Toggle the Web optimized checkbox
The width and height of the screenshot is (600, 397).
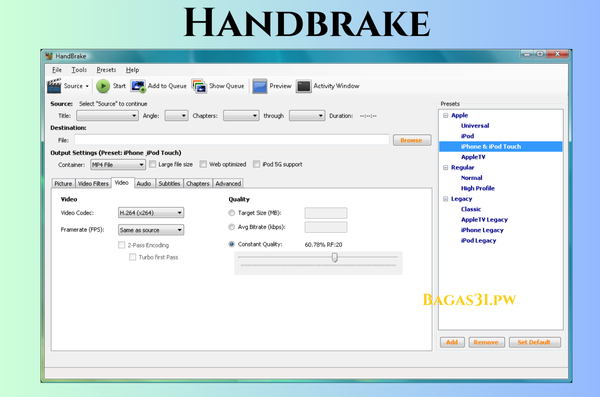[x=203, y=164]
